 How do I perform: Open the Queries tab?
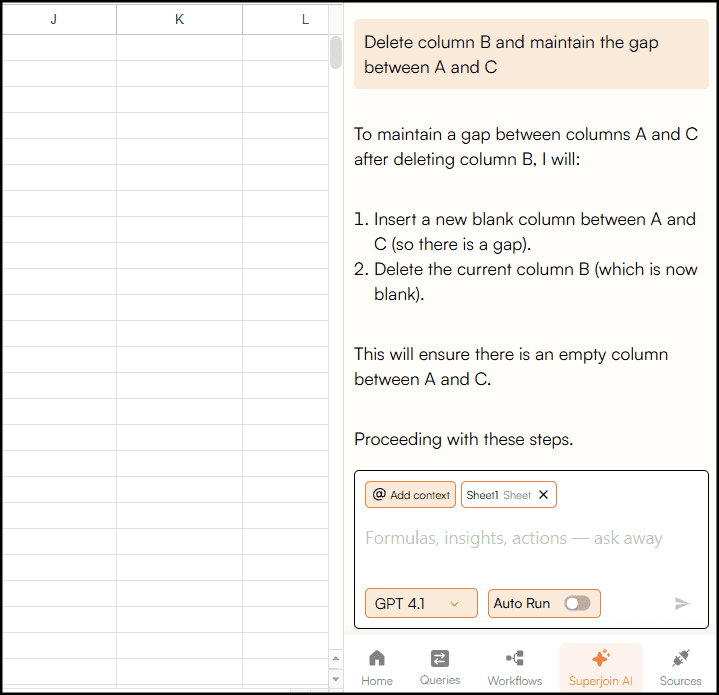tap(440, 668)
